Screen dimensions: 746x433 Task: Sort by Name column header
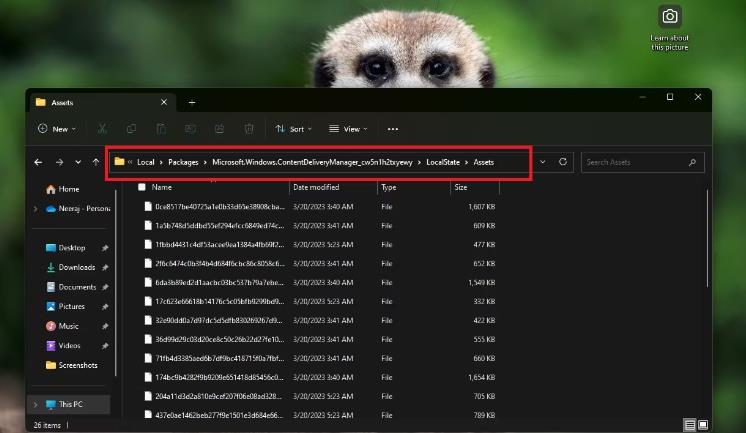[x=162, y=187]
